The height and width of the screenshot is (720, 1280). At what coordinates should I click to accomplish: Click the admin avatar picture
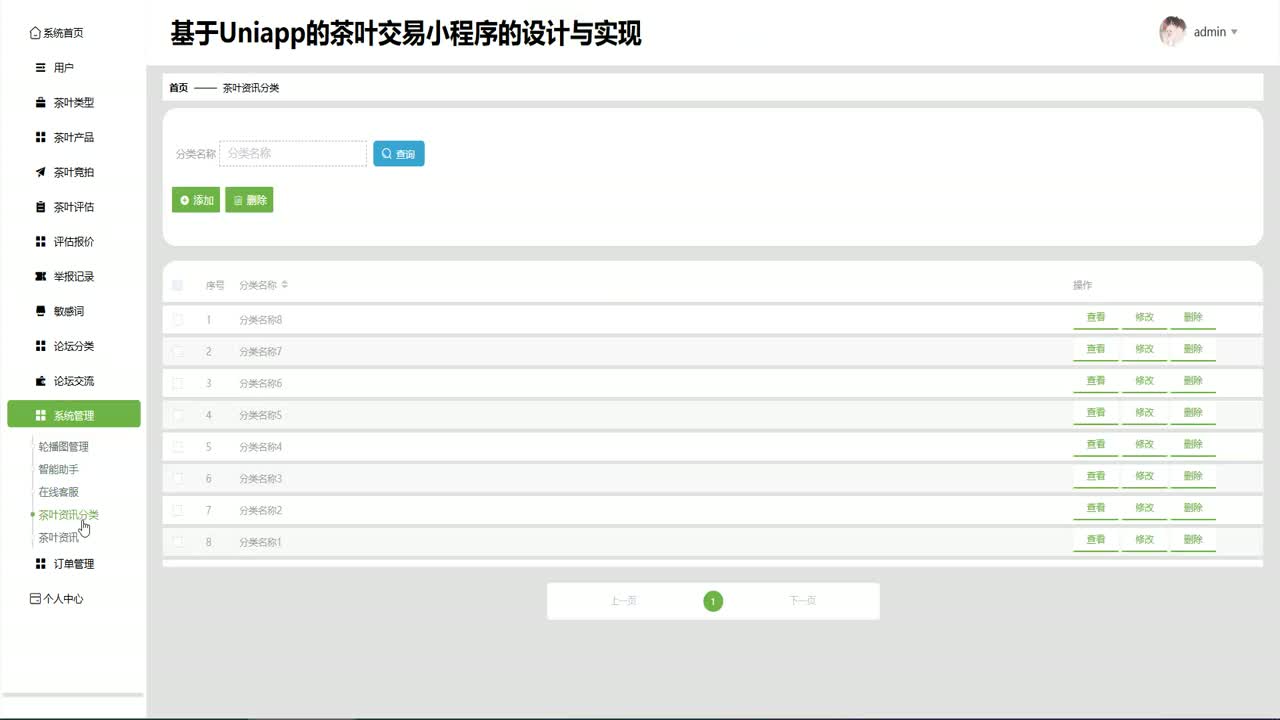coord(1172,32)
